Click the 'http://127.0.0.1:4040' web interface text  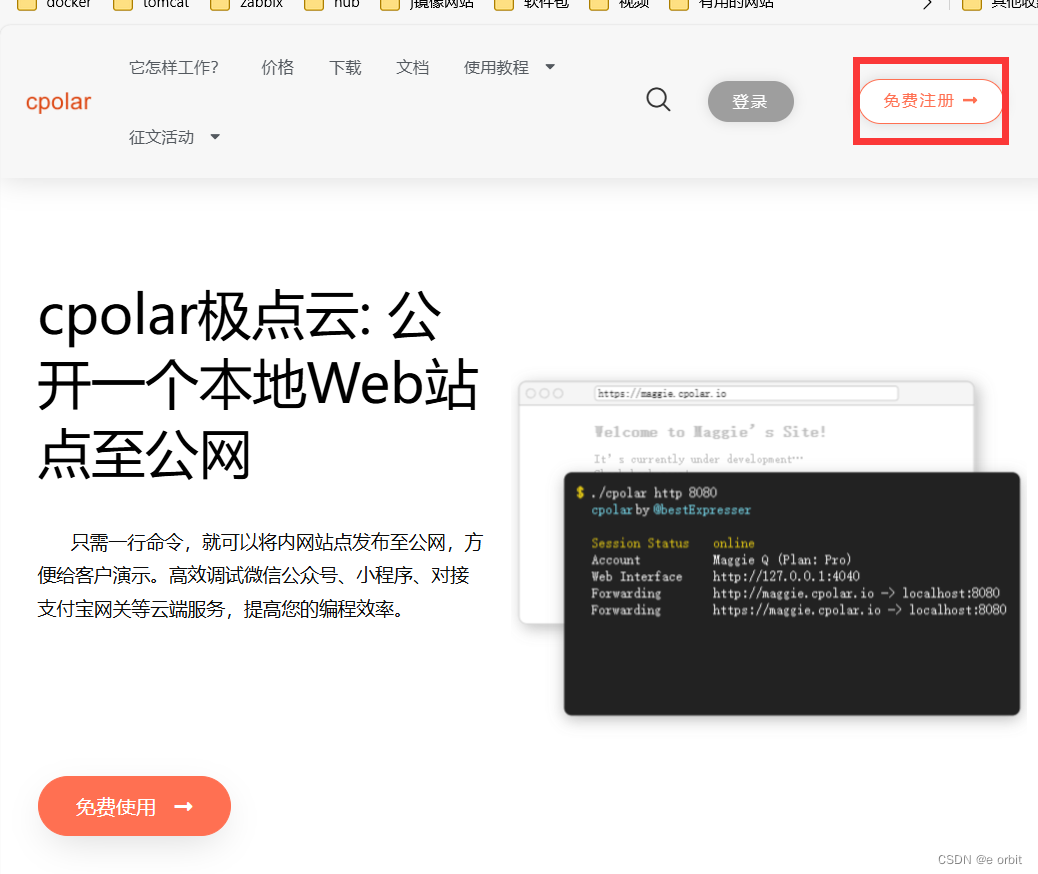click(x=786, y=576)
